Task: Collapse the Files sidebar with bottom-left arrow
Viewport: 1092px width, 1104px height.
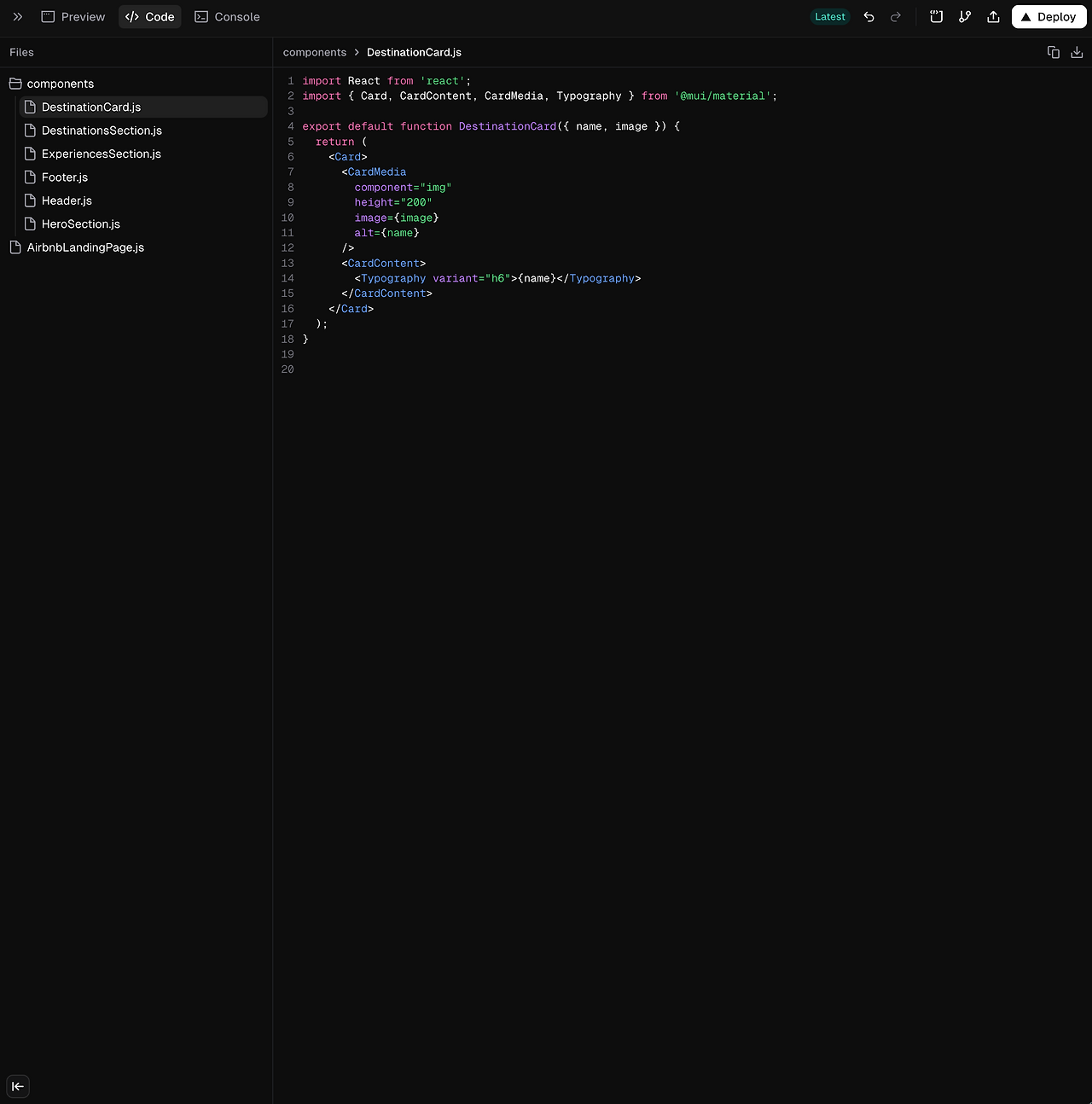Action: (x=18, y=1086)
